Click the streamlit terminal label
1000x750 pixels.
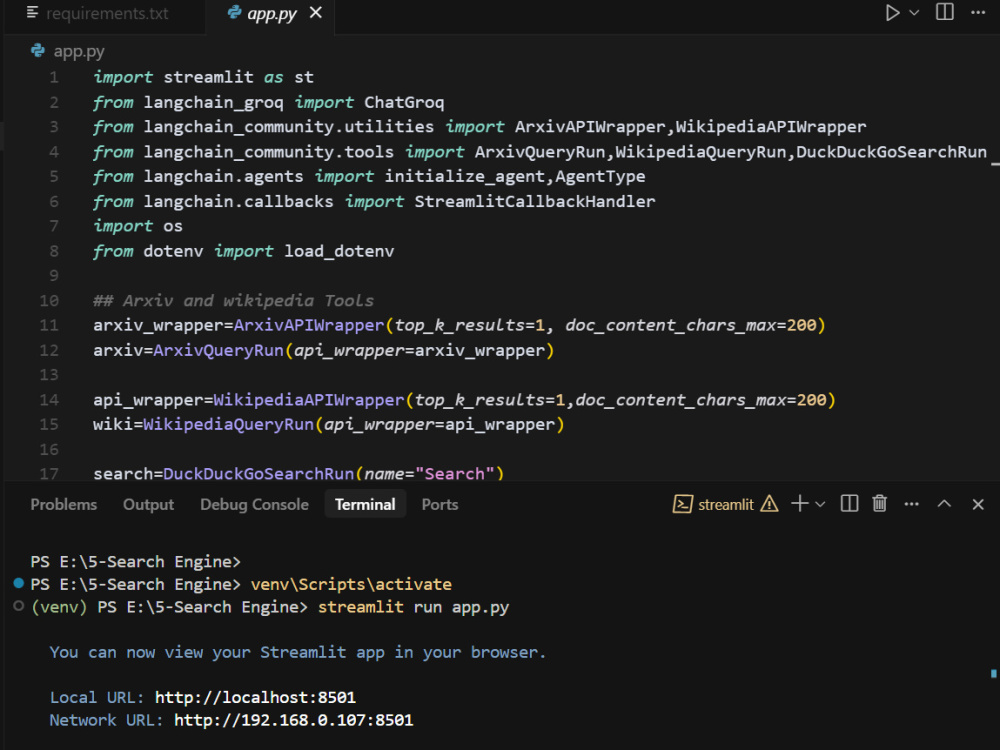(x=726, y=504)
